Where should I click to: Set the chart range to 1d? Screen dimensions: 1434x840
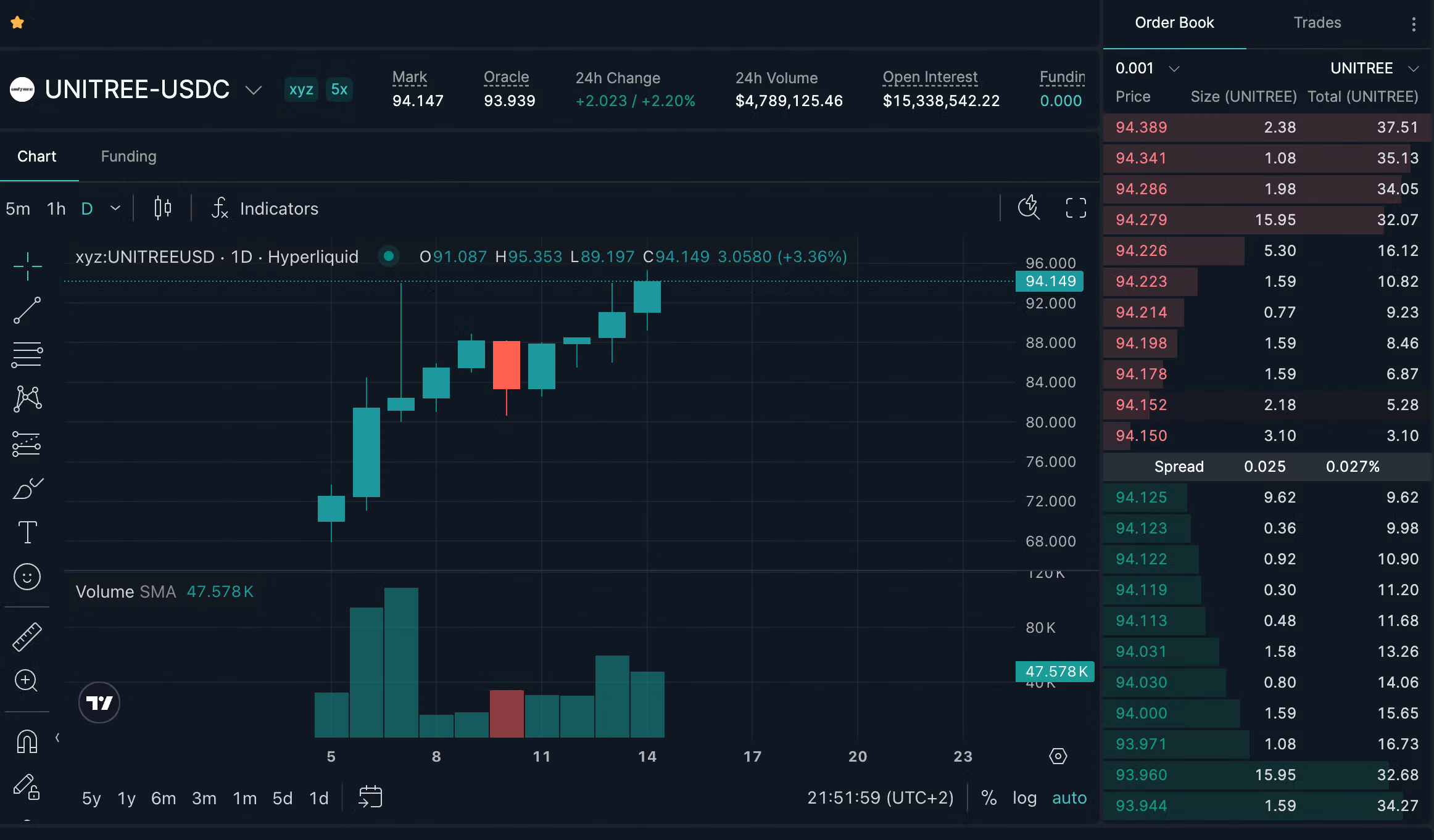[x=319, y=798]
